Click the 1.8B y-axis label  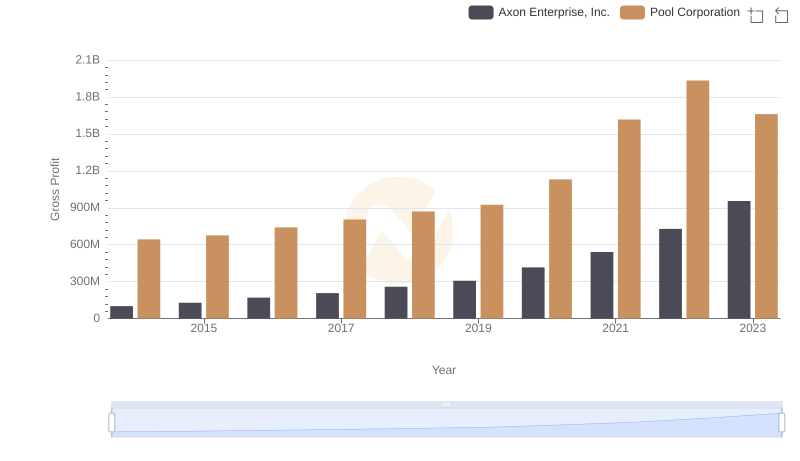(x=88, y=97)
